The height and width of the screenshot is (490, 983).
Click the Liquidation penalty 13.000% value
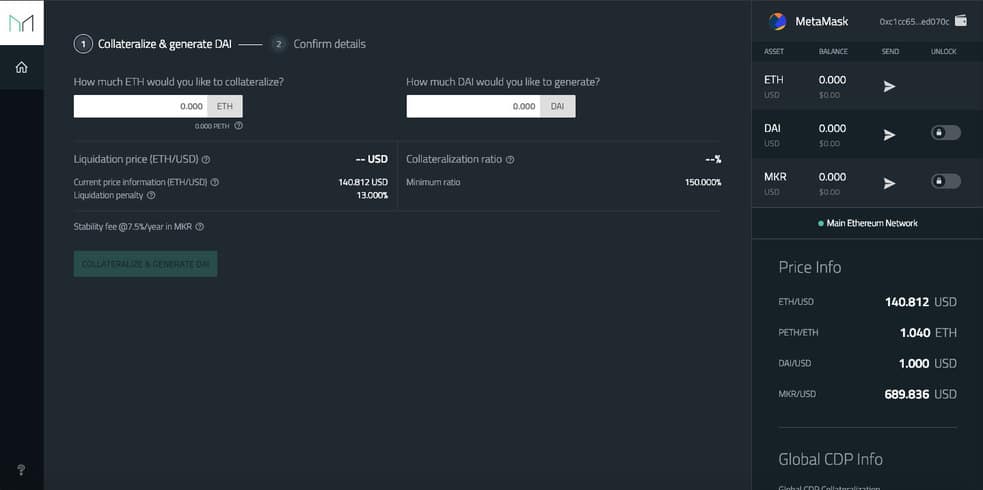372,195
